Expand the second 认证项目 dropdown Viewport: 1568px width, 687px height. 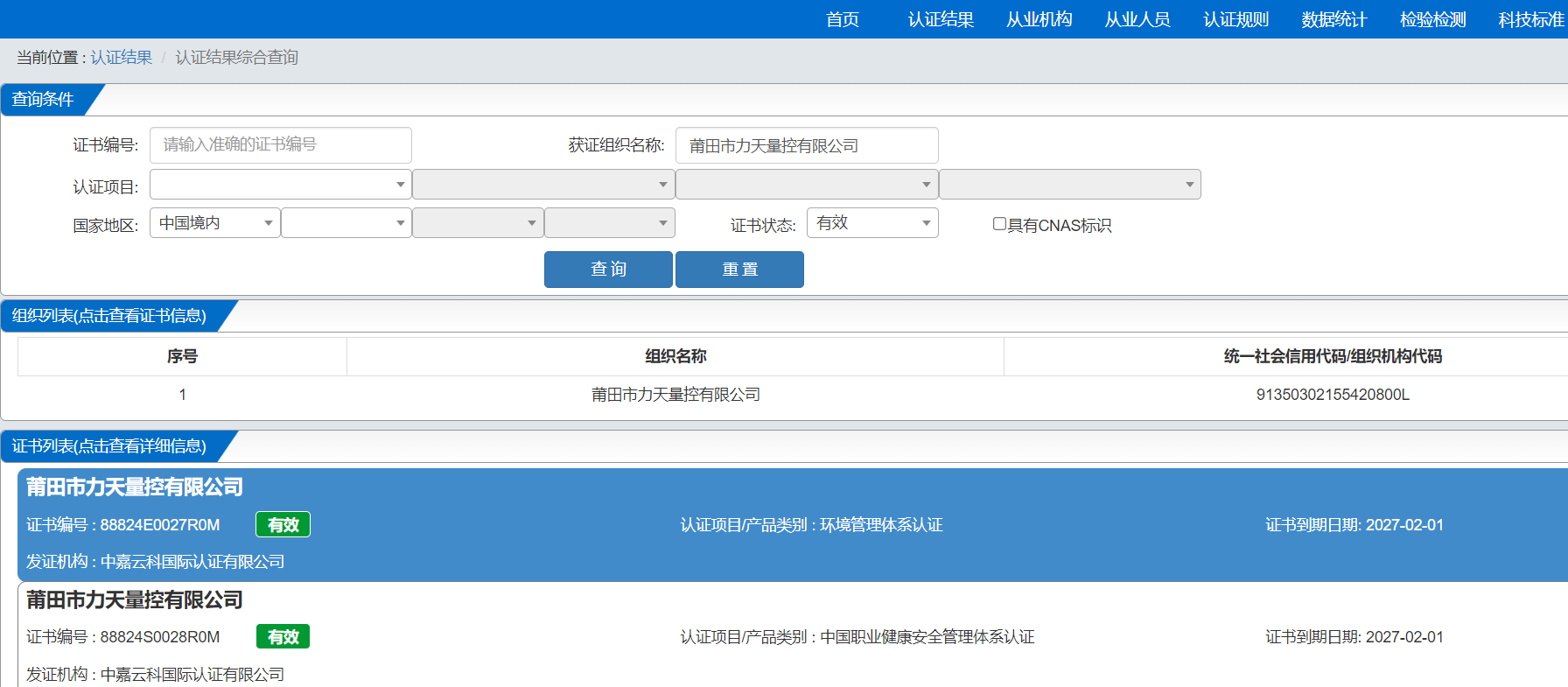(543, 185)
